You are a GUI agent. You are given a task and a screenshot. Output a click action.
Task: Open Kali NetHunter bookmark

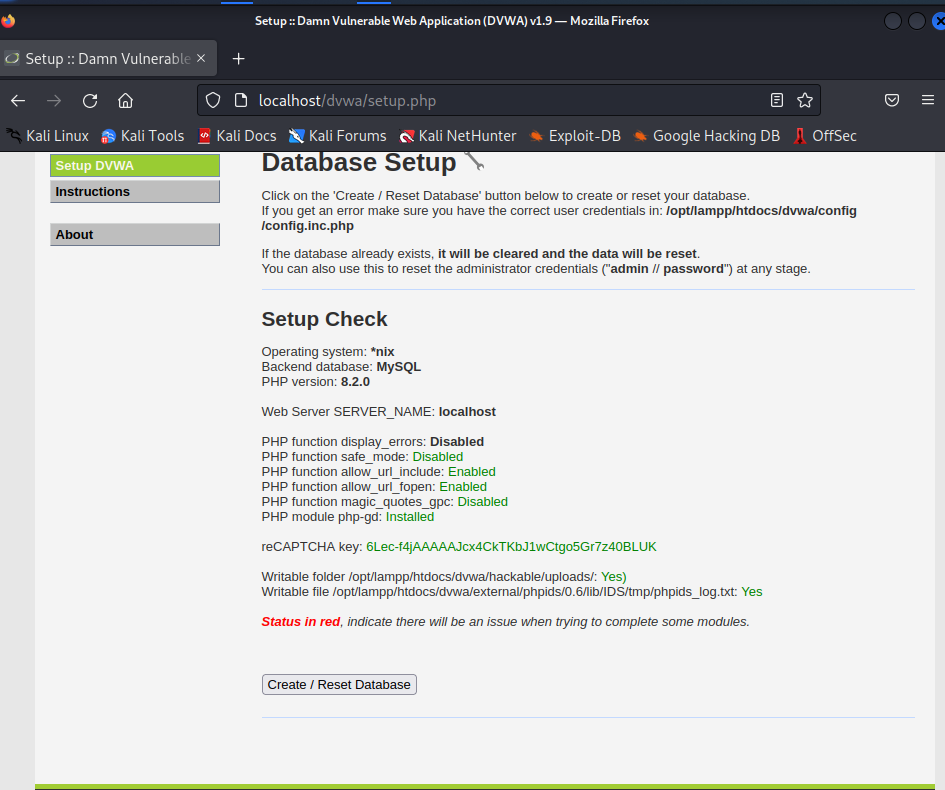(x=458, y=136)
